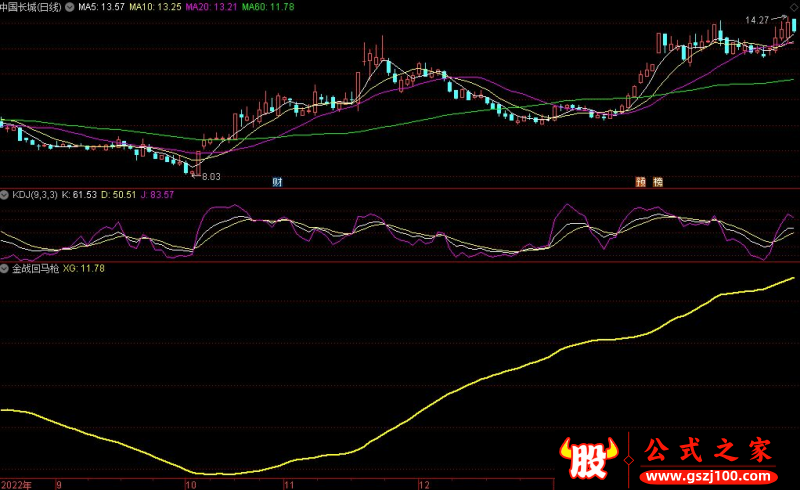Screen dimensions: 800x490
Task: Click the 预 forecast marker icon
Action: pos(640,182)
